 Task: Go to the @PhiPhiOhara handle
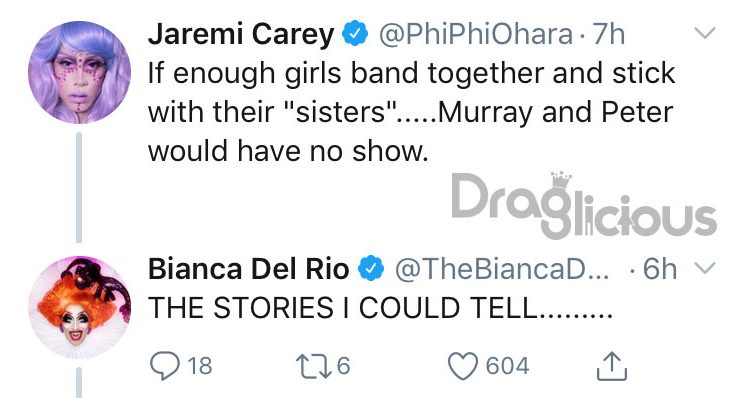475,35
